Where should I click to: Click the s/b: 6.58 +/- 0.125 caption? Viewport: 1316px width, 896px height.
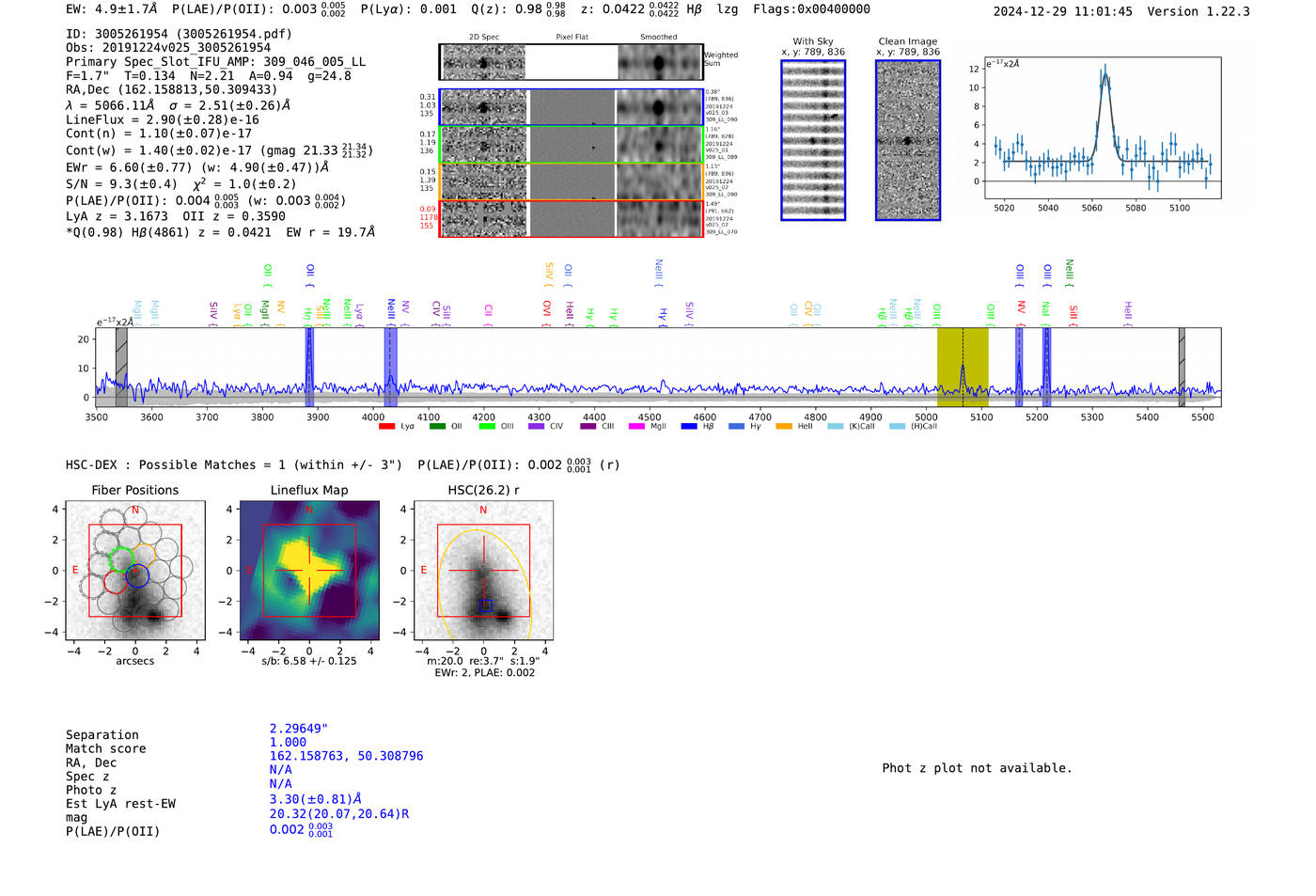pyautogui.click(x=309, y=661)
